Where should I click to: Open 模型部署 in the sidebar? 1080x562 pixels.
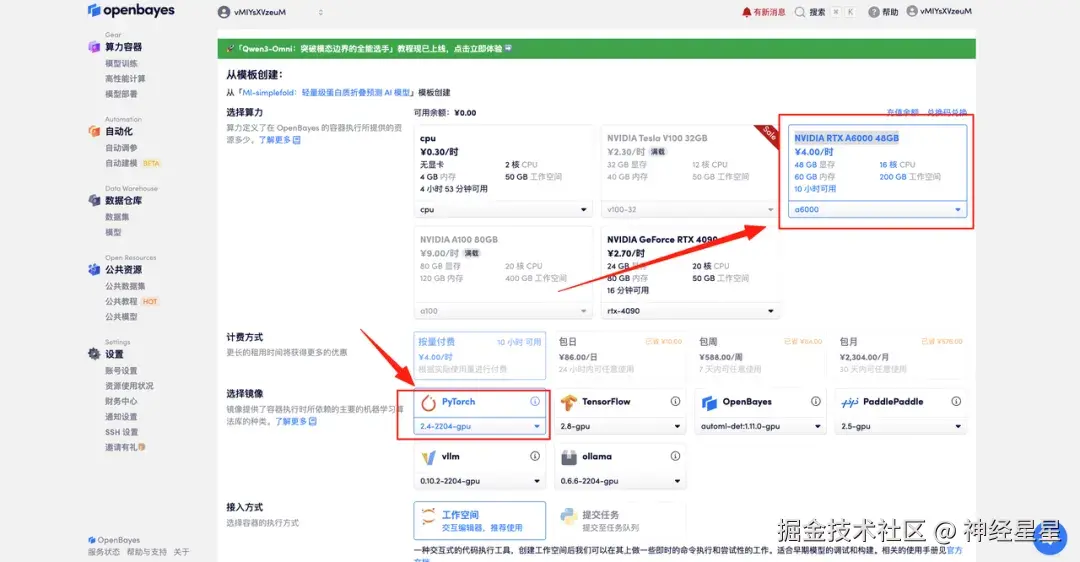[121, 94]
